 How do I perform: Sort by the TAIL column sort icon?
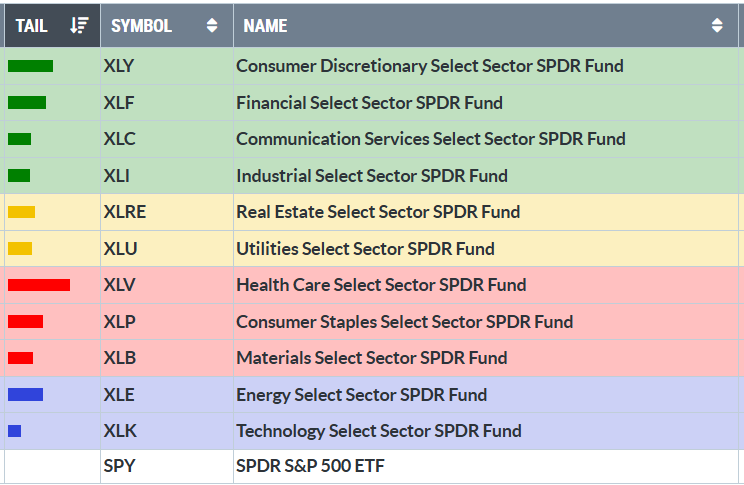point(80,26)
